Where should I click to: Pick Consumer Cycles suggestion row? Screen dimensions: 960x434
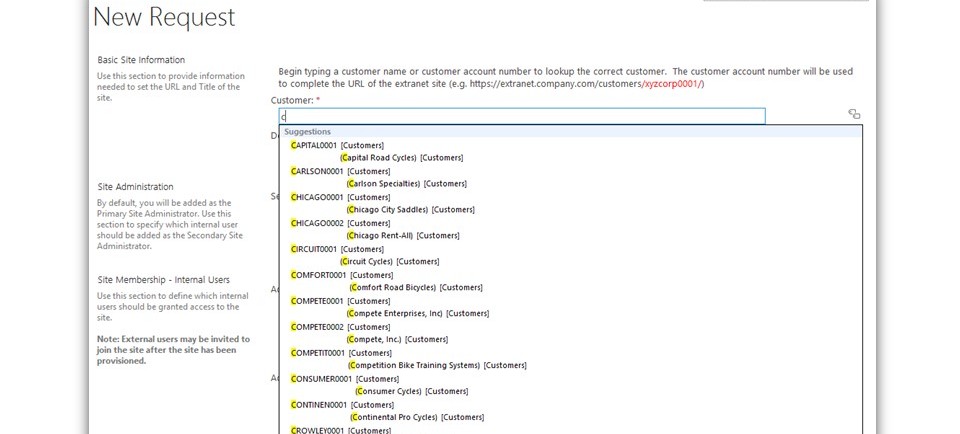411,391
